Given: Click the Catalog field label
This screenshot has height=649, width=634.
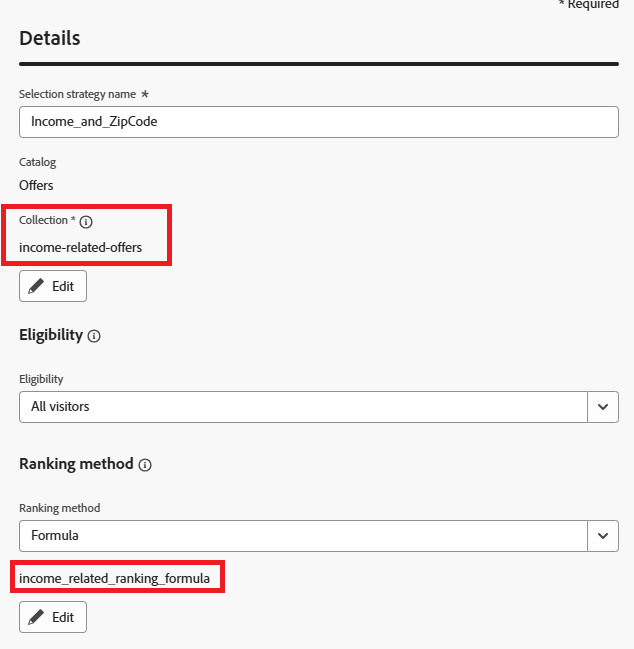Looking at the screenshot, I should click(x=38, y=161).
